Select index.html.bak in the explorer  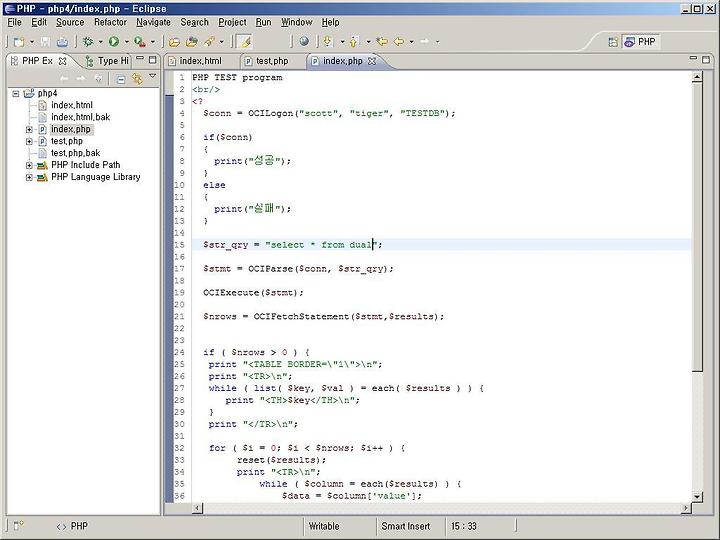coord(80,117)
